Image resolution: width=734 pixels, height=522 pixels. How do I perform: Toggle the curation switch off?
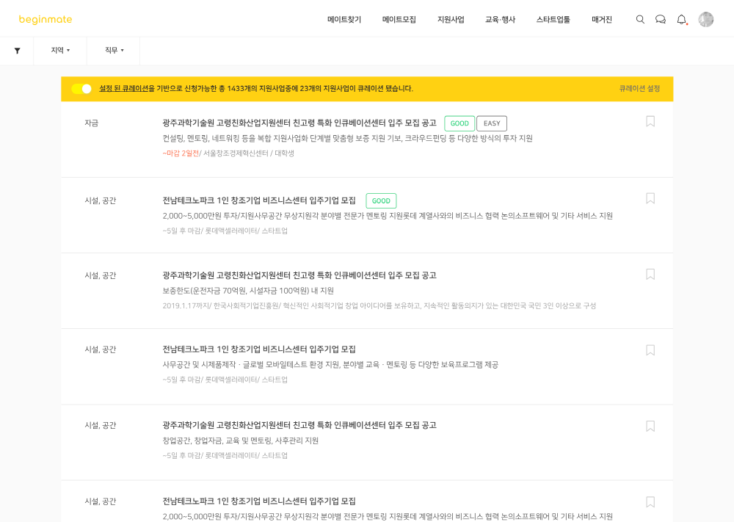click(x=81, y=89)
